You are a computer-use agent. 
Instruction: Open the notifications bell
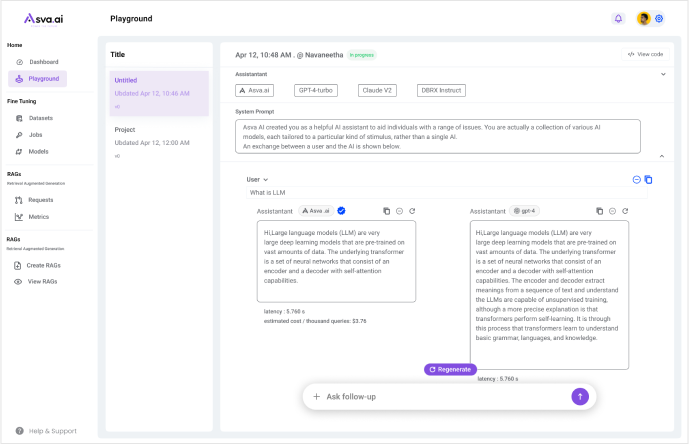618,18
